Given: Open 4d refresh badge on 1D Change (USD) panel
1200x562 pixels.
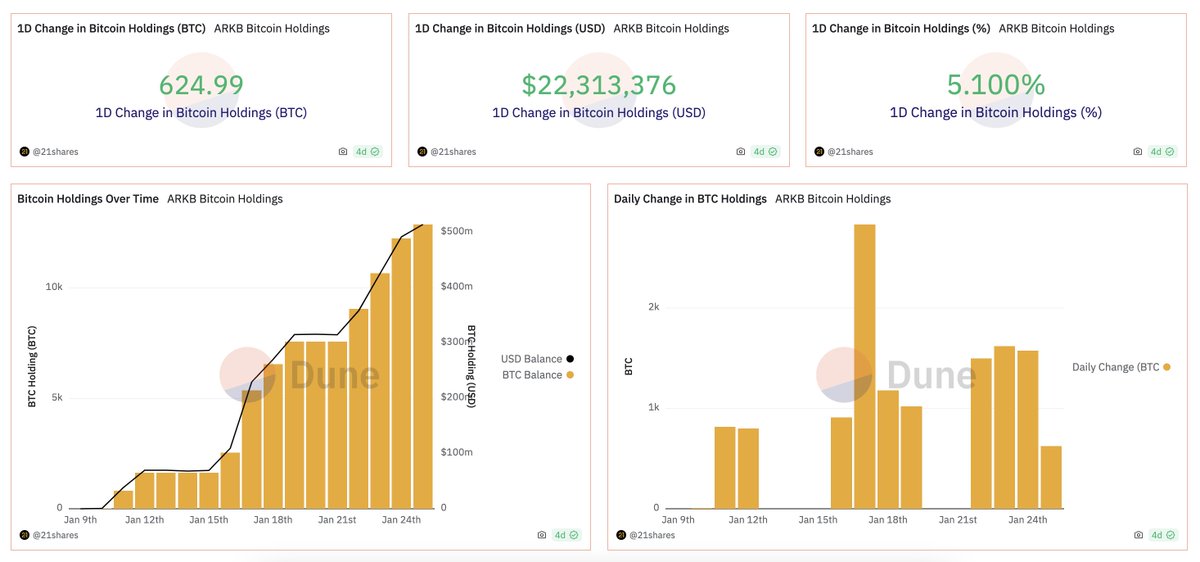Looking at the screenshot, I should click(x=766, y=152).
